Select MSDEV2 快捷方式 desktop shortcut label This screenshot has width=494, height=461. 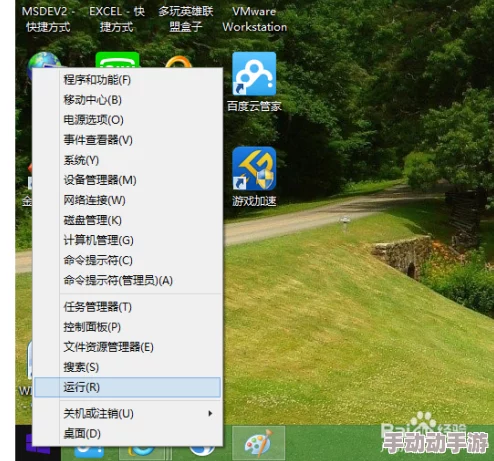coord(48,19)
